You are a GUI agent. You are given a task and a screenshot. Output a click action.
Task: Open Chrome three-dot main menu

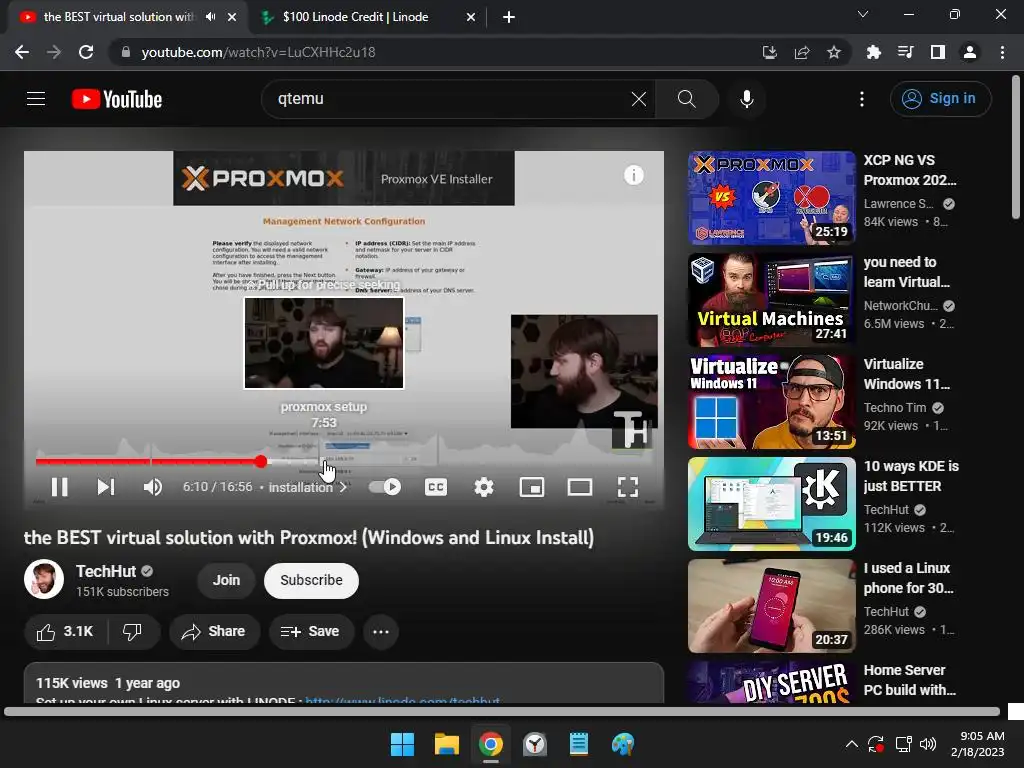point(1002,52)
